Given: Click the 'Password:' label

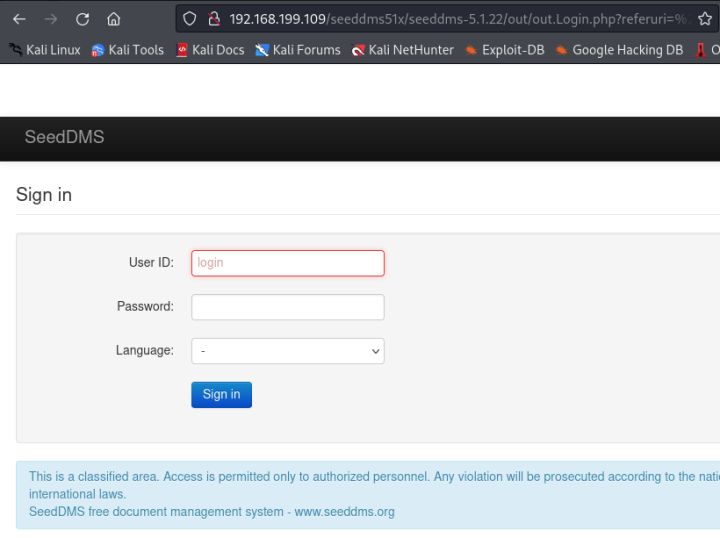Looking at the screenshot, I should coord(145,306).
